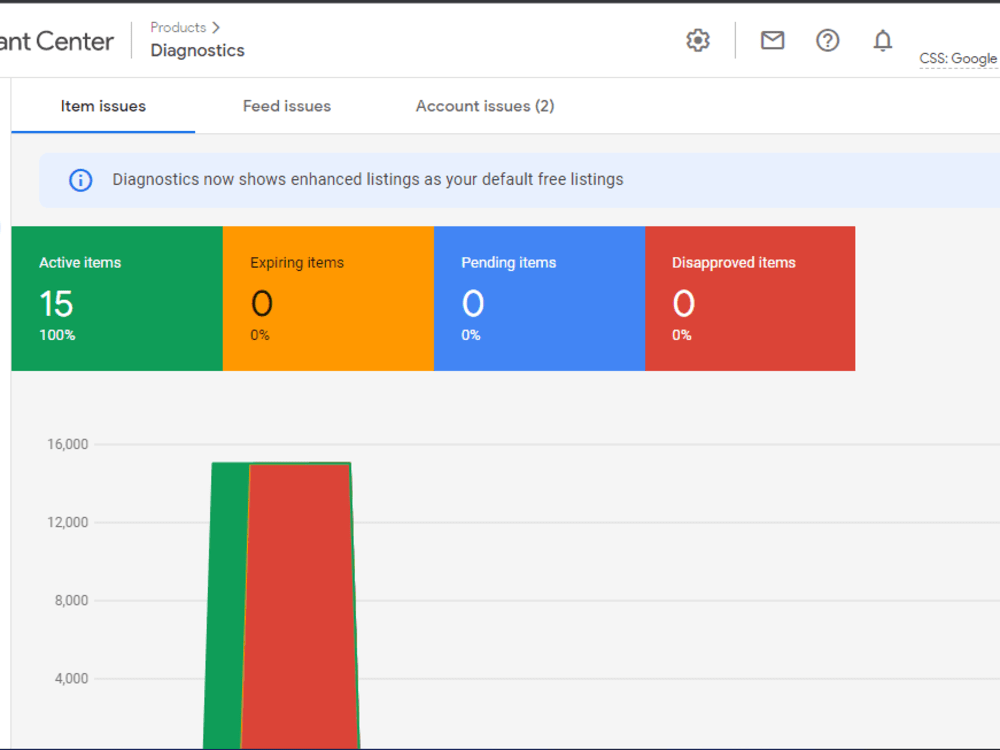Image resolution: width=1000 pixels, height=750 pixels.
Task: Click the green area in the chart
Action: click(x=227, y=606)
